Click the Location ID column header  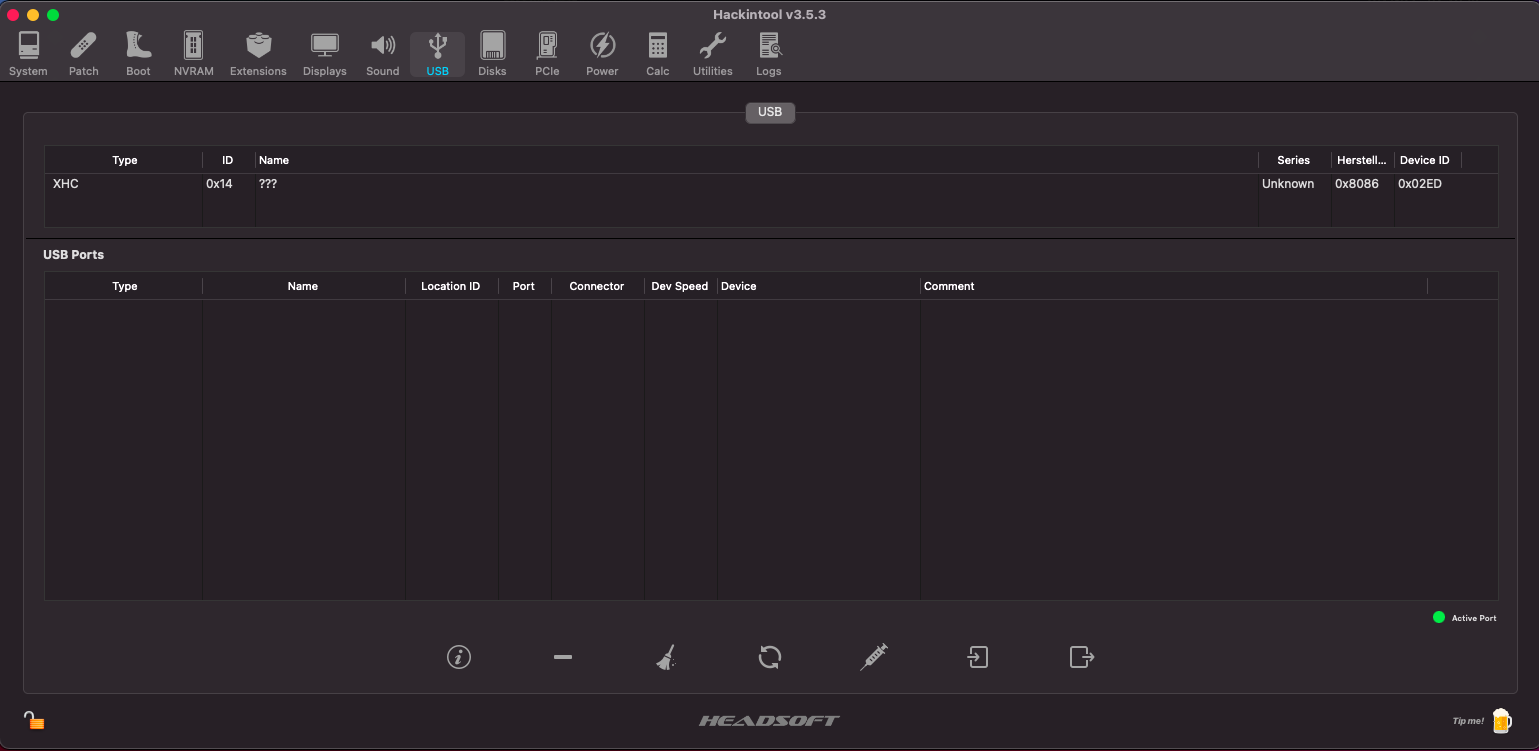pyautogui.click(x=451, y=286)
